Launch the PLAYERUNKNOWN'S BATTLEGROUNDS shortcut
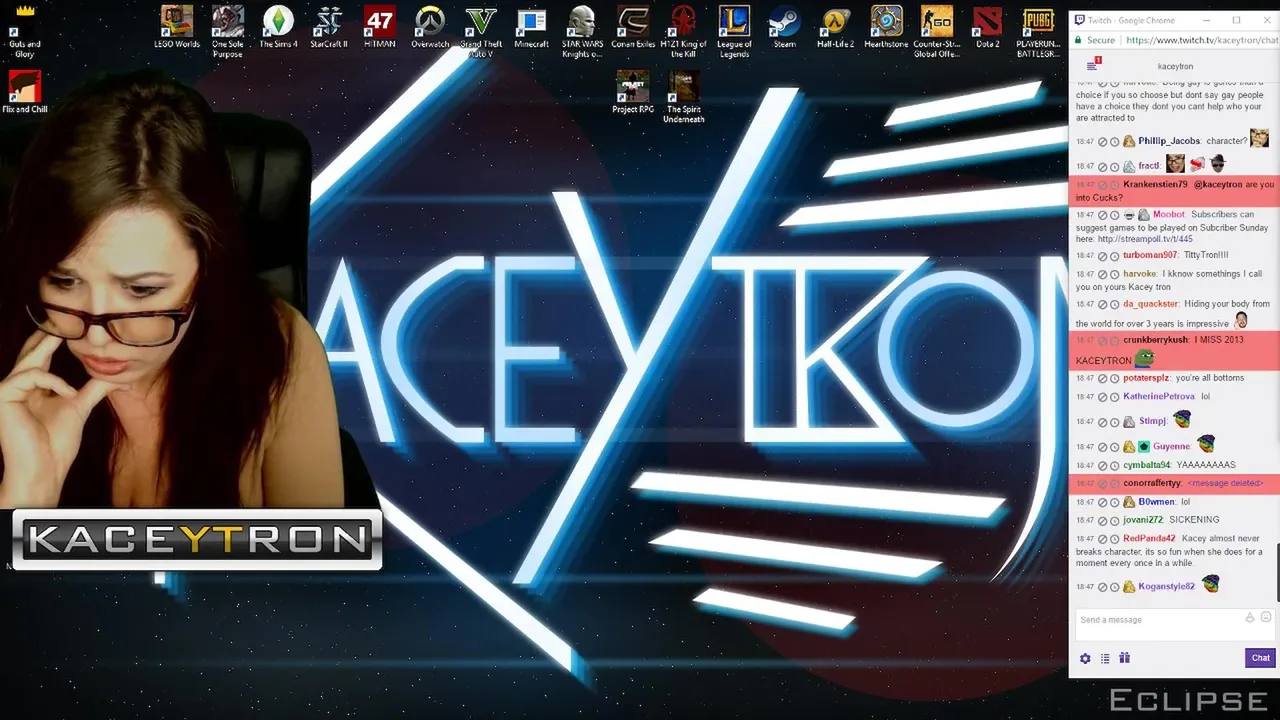The image size is (1280, 720). (1038, 32)
